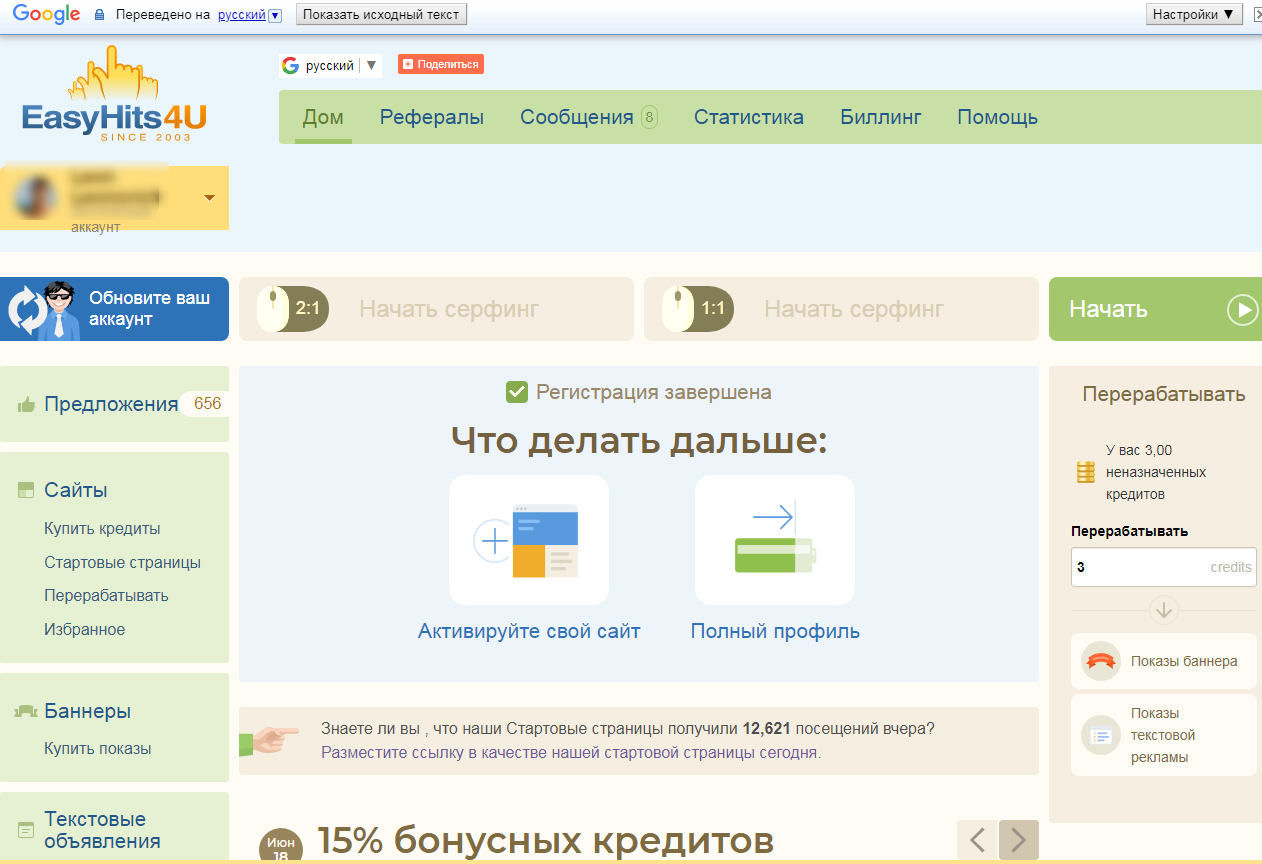Click the credits amount input field
The height and width of the screenshot is (864, 1262).
point(1163,566)
